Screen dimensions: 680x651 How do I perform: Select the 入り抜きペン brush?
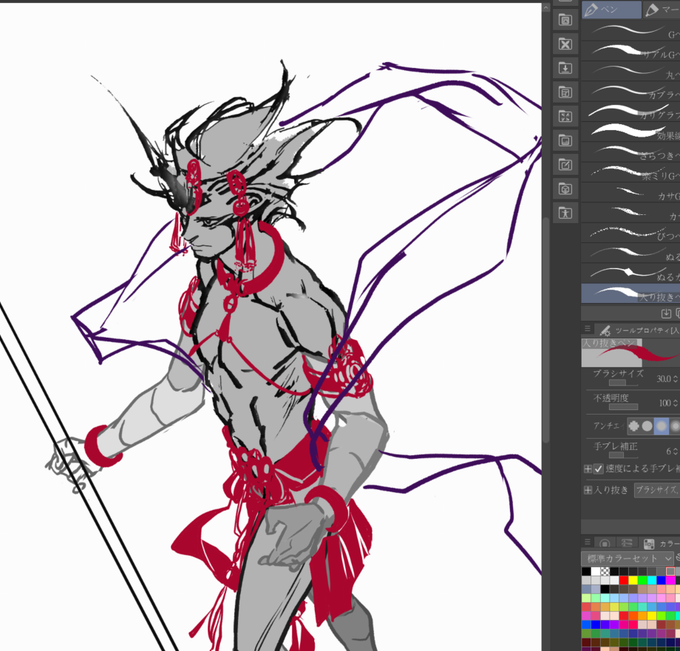(631, 293)
